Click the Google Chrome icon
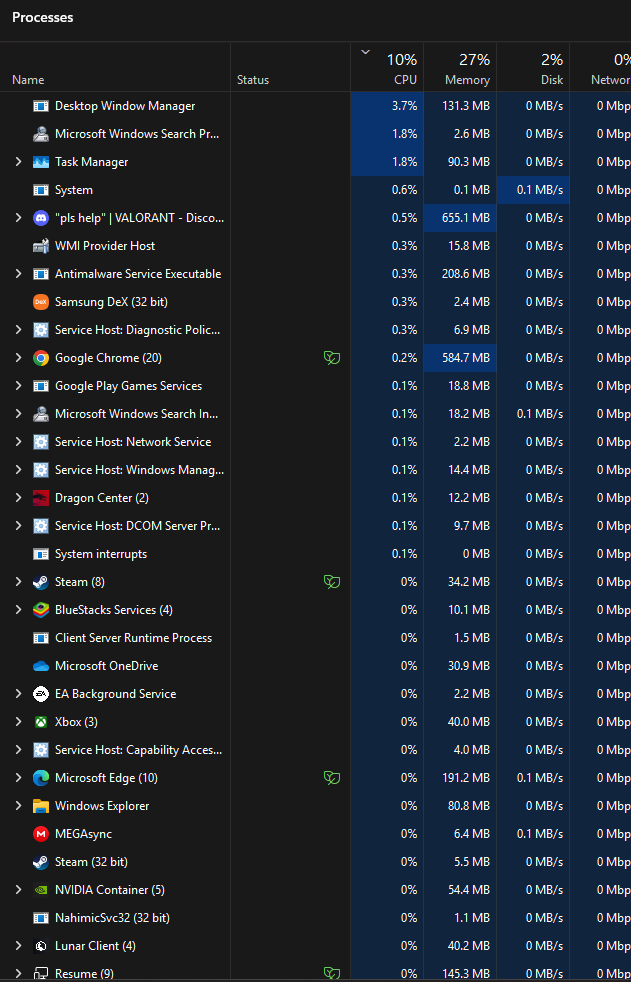The image size is (631, 982). [41, 358]
